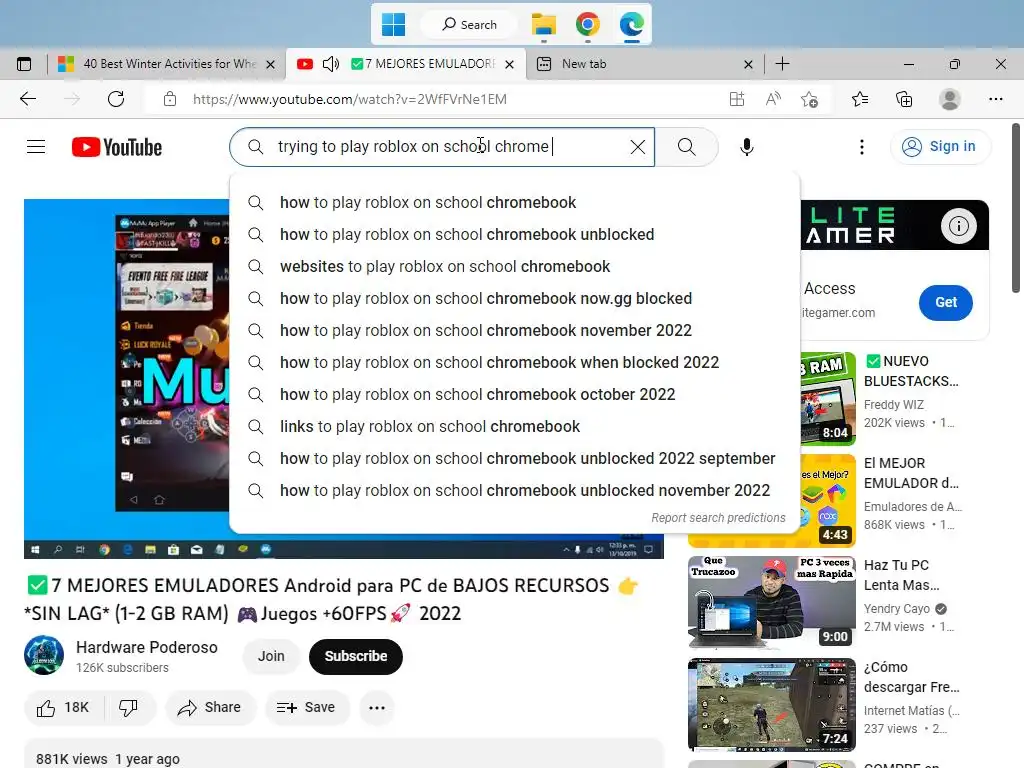
Task: Choose the suggestion ending in 'chromebook unblocked'
Action: point(515,234)
